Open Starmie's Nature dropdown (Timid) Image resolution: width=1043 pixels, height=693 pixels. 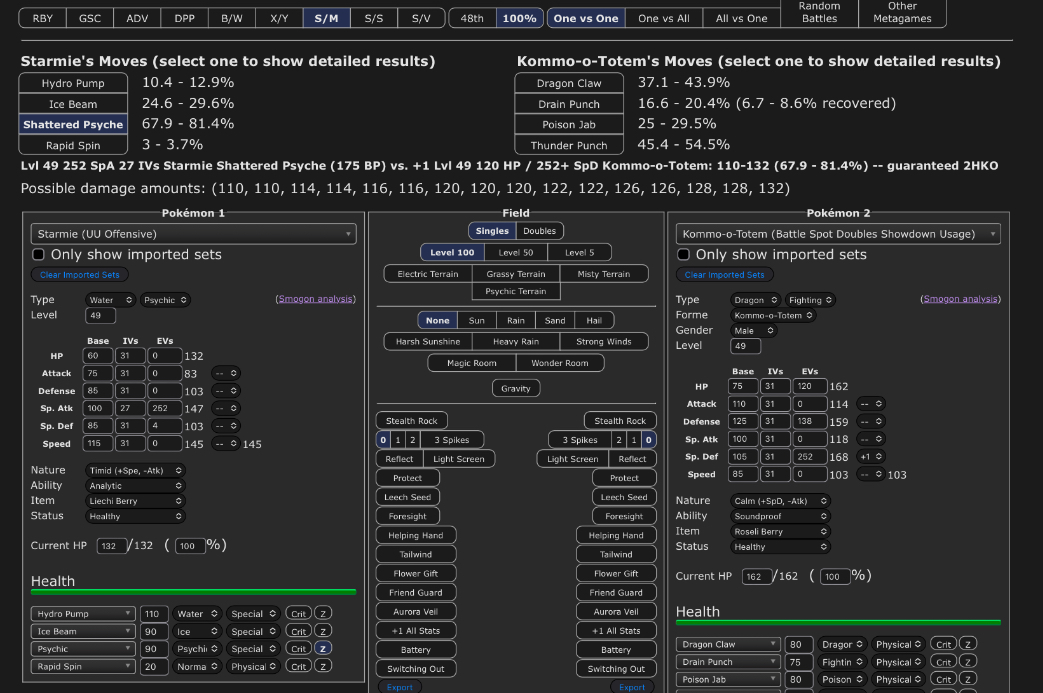pos(134,470)
